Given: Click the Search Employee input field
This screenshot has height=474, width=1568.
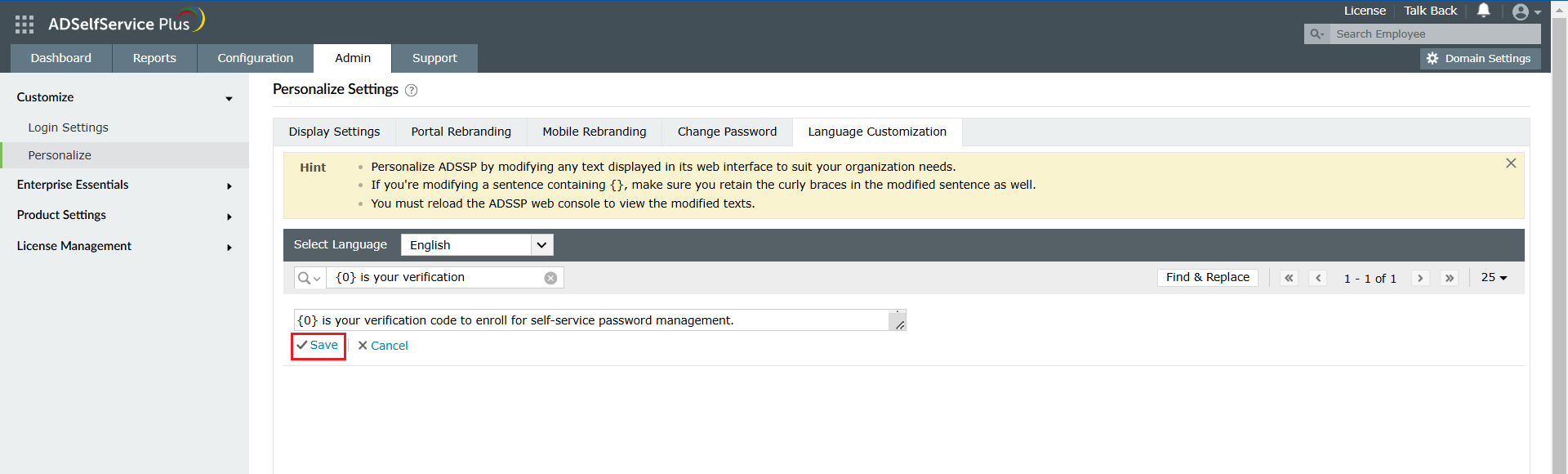Looking at the screenshot, I should coord(1434,34).
